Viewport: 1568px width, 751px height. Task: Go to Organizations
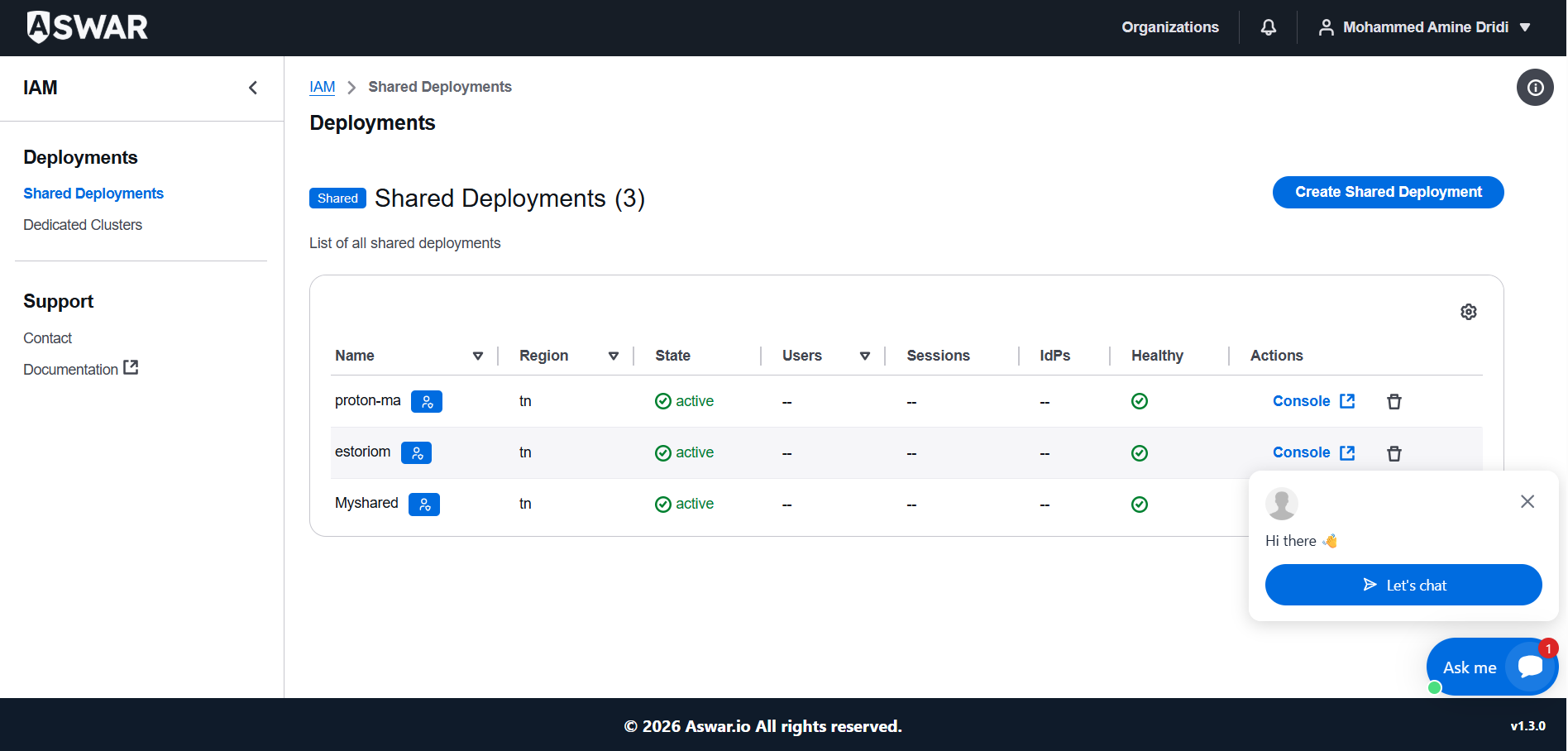[x=1169, y=27]
